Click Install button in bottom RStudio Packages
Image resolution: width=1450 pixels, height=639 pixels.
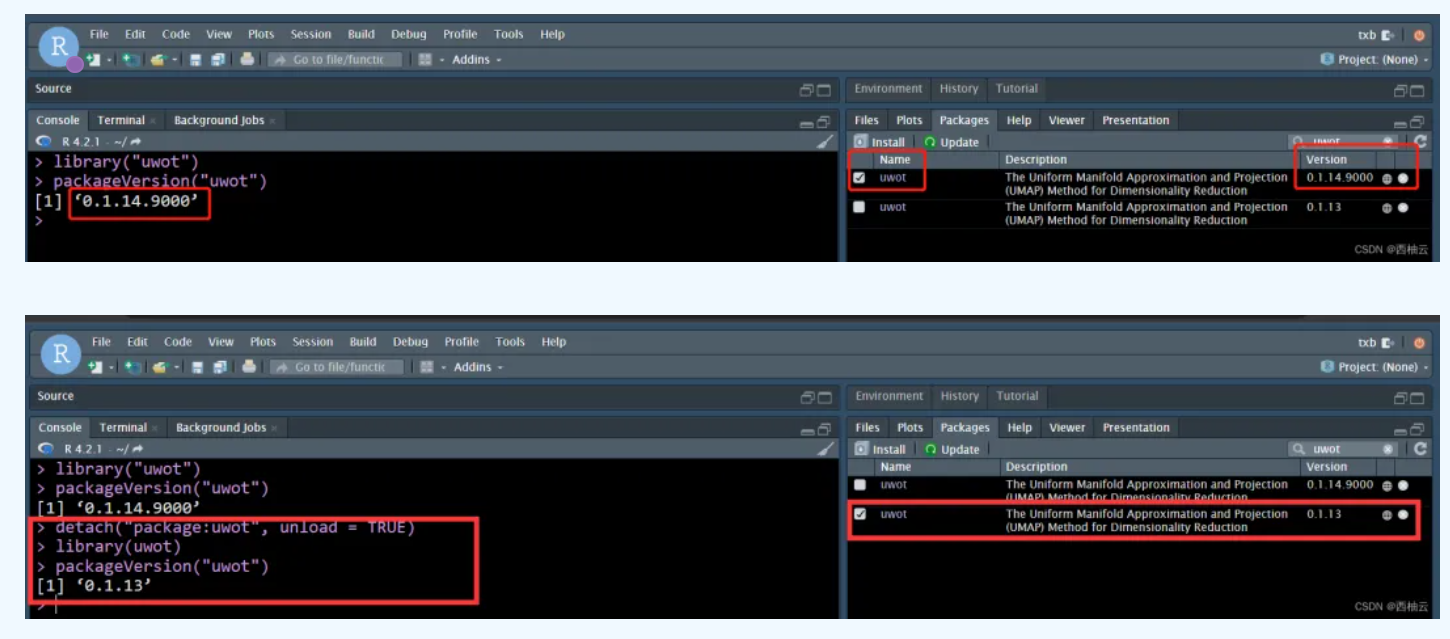coord(880,449)
